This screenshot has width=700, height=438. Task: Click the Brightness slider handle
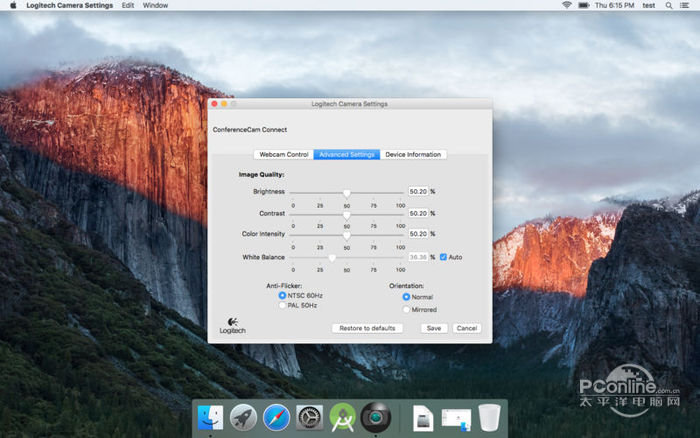click(x=347, y=192)
